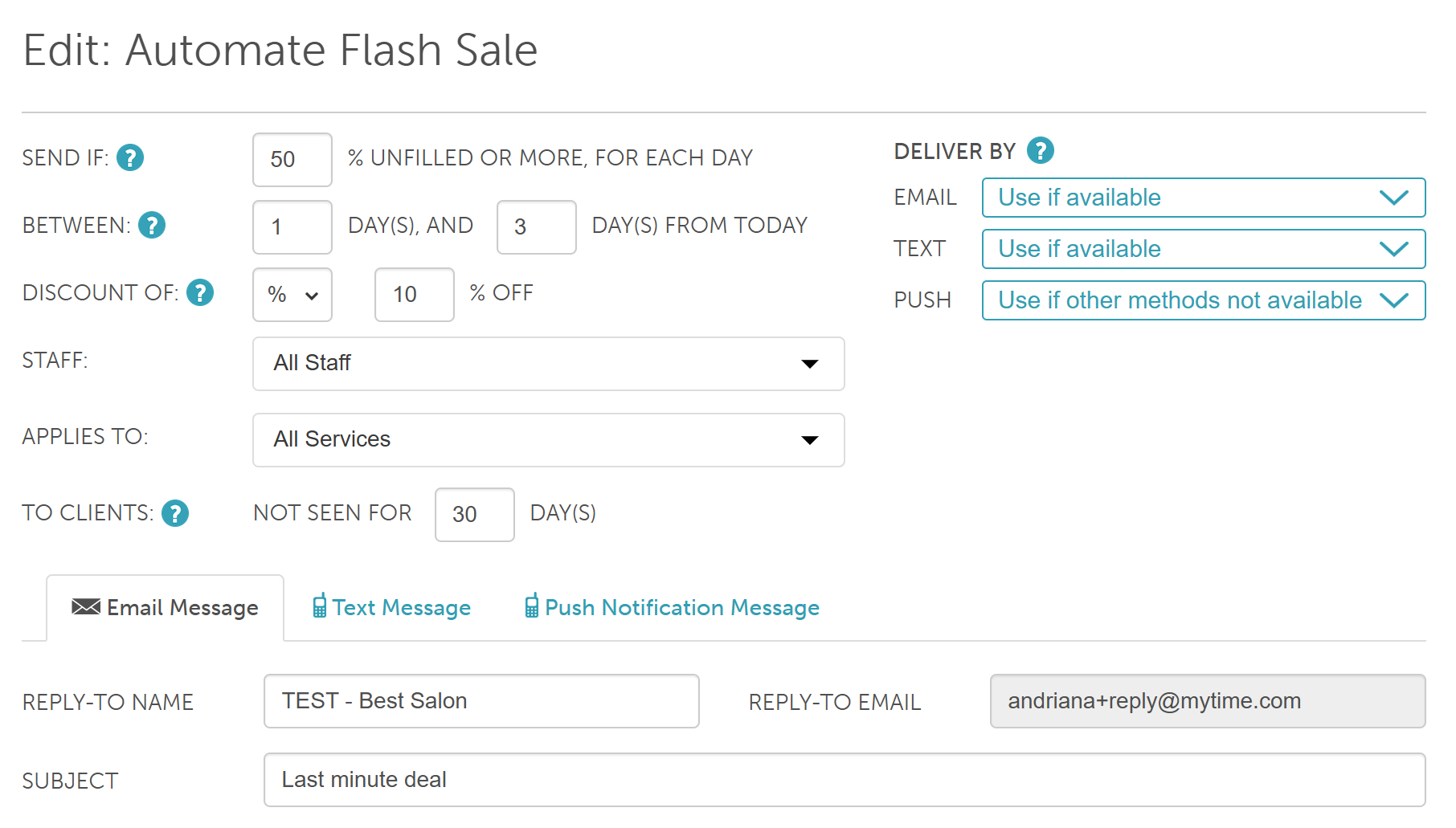Click the SEND IF help question icon
Image resolution: width=1456 pixels, height=828 pixels.
(x=130, y=157)
